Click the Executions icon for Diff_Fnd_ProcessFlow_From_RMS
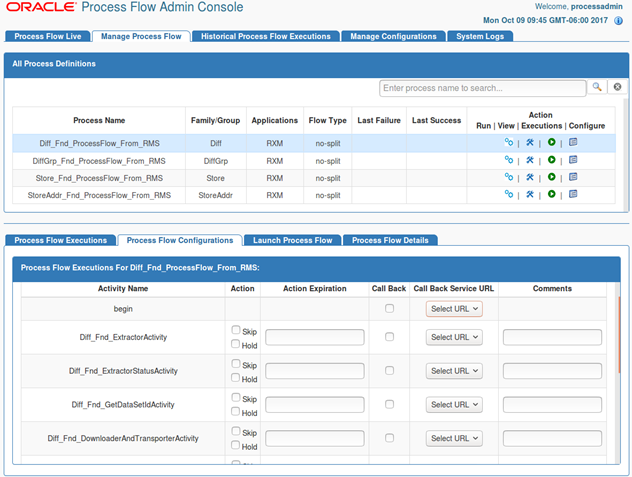 coord(551,142)
